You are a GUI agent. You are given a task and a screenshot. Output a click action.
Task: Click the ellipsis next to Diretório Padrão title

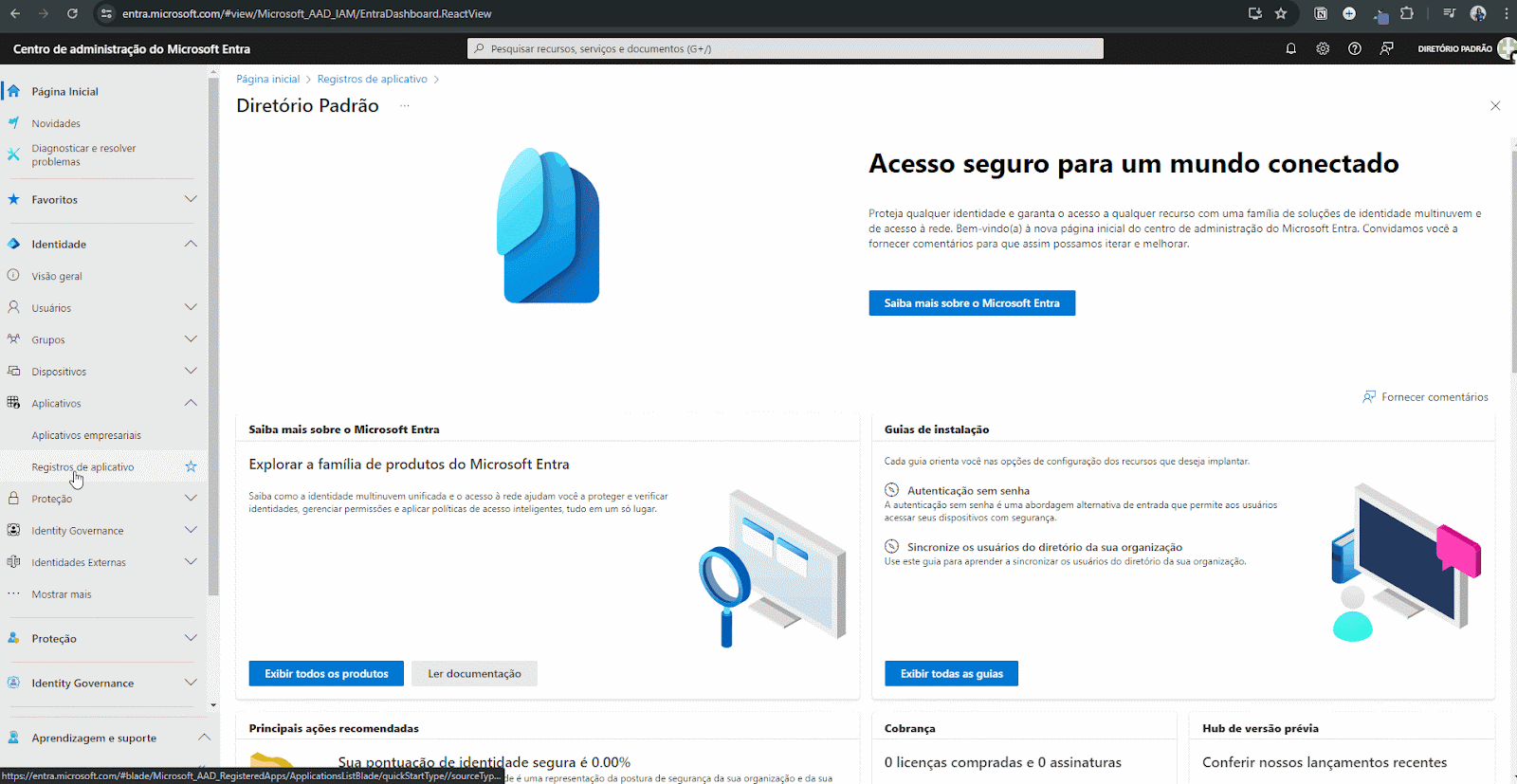pos(404,105)
